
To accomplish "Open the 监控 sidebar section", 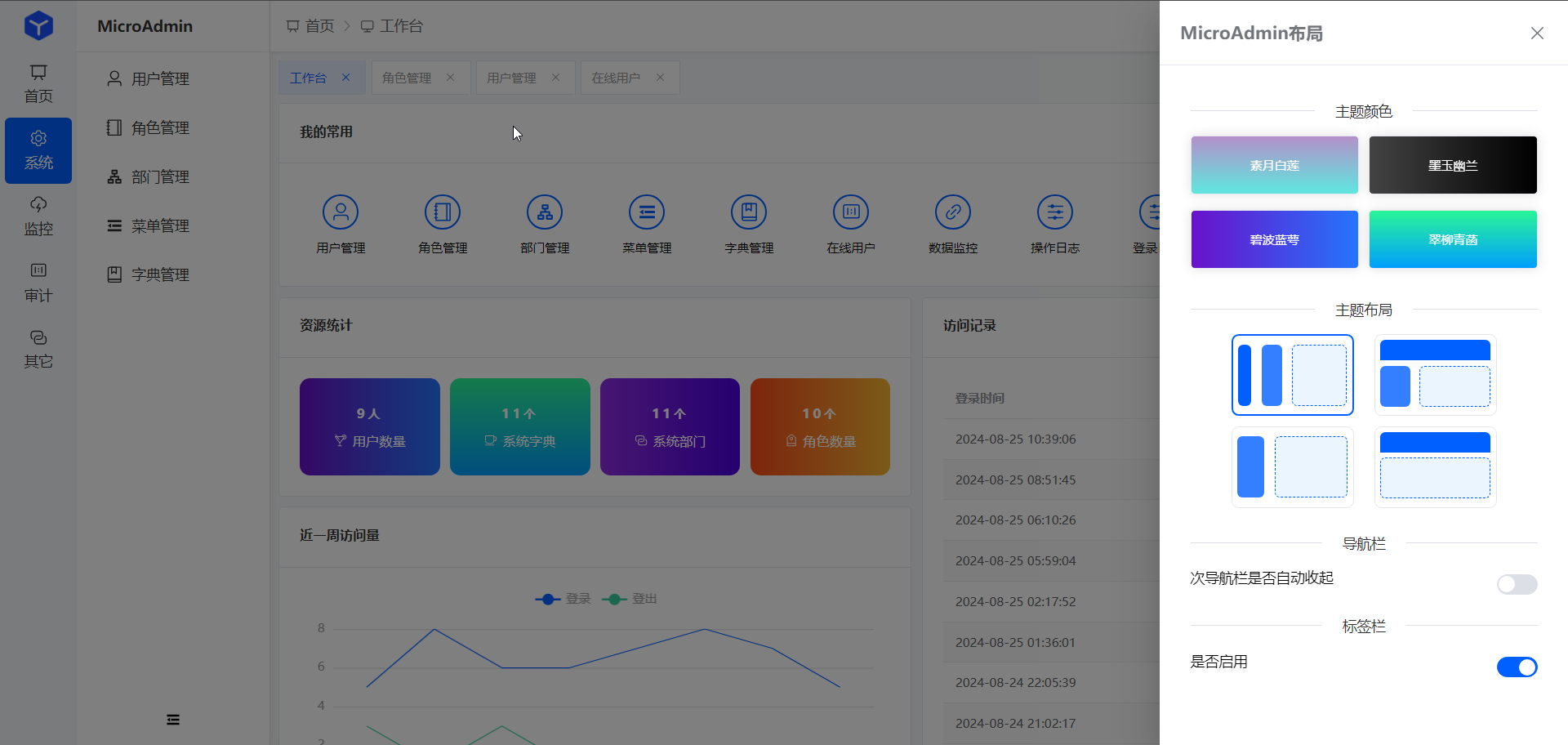I will point(38,216).
